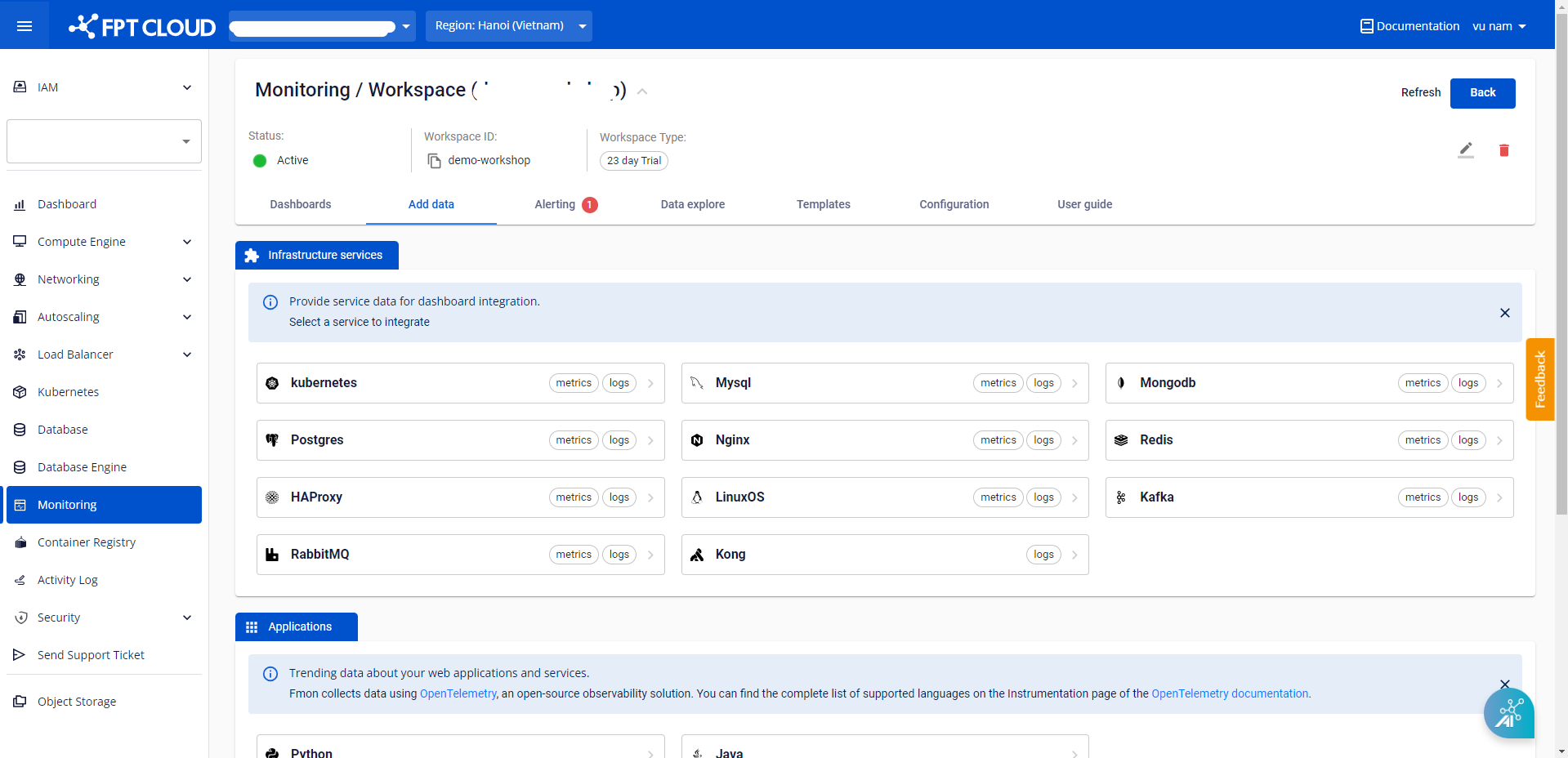Collapse the workspace header chevron
Screen dimensions: 1568x758
click(x=642, y=91)
